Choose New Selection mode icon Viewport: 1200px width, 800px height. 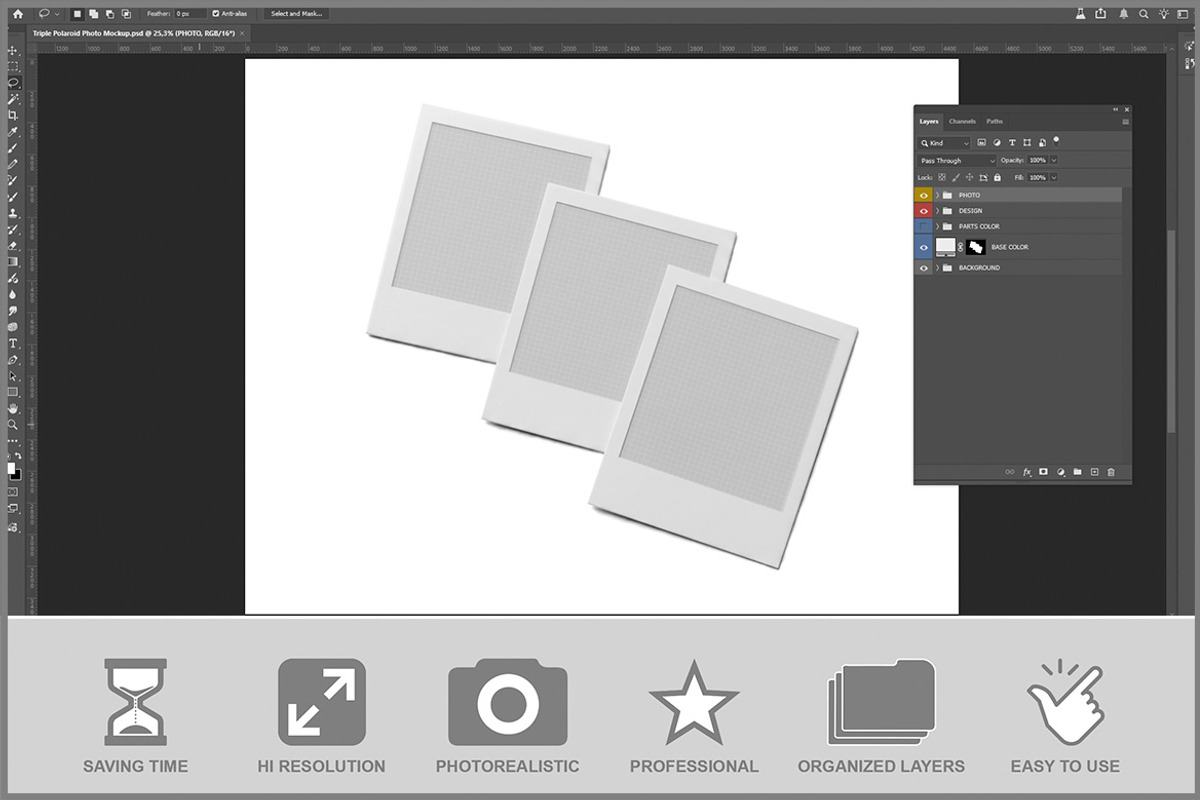point(77,14)
